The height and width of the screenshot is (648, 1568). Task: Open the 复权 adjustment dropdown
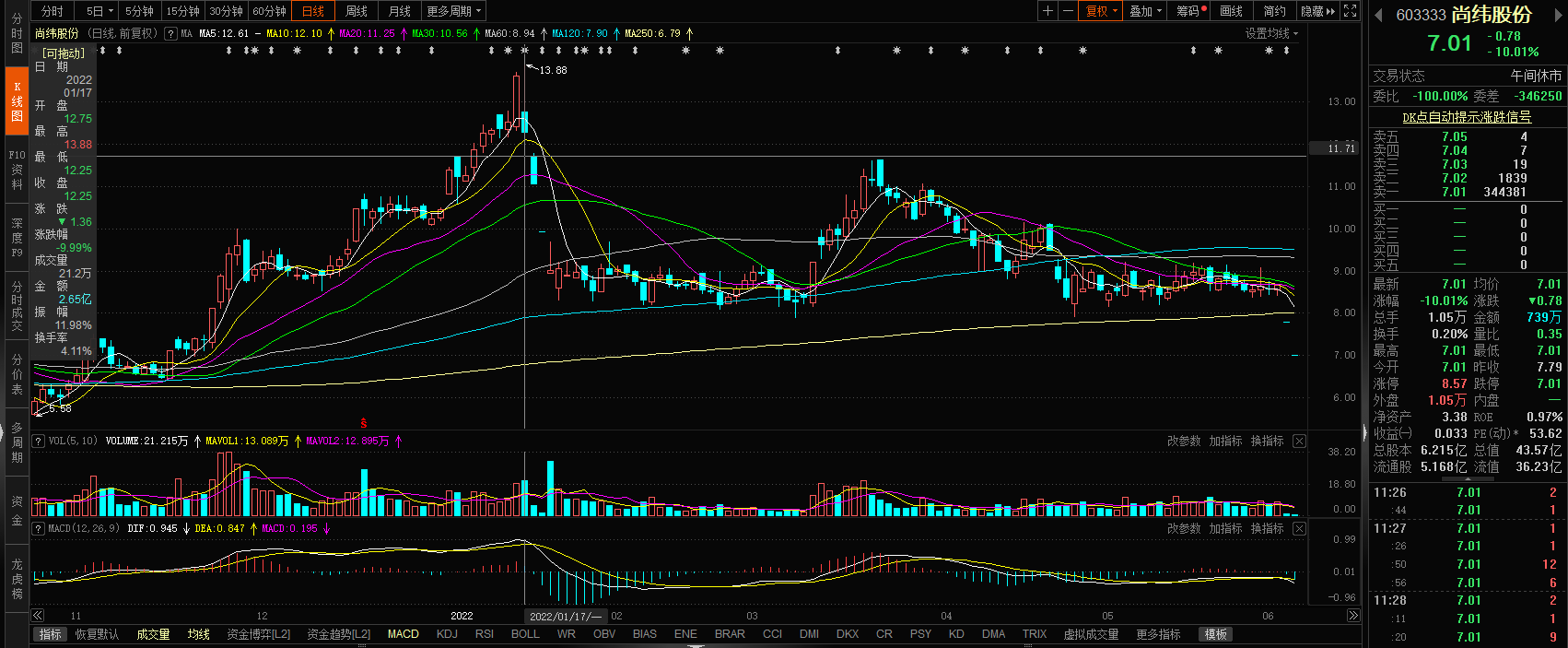[x=1101, y=11]
